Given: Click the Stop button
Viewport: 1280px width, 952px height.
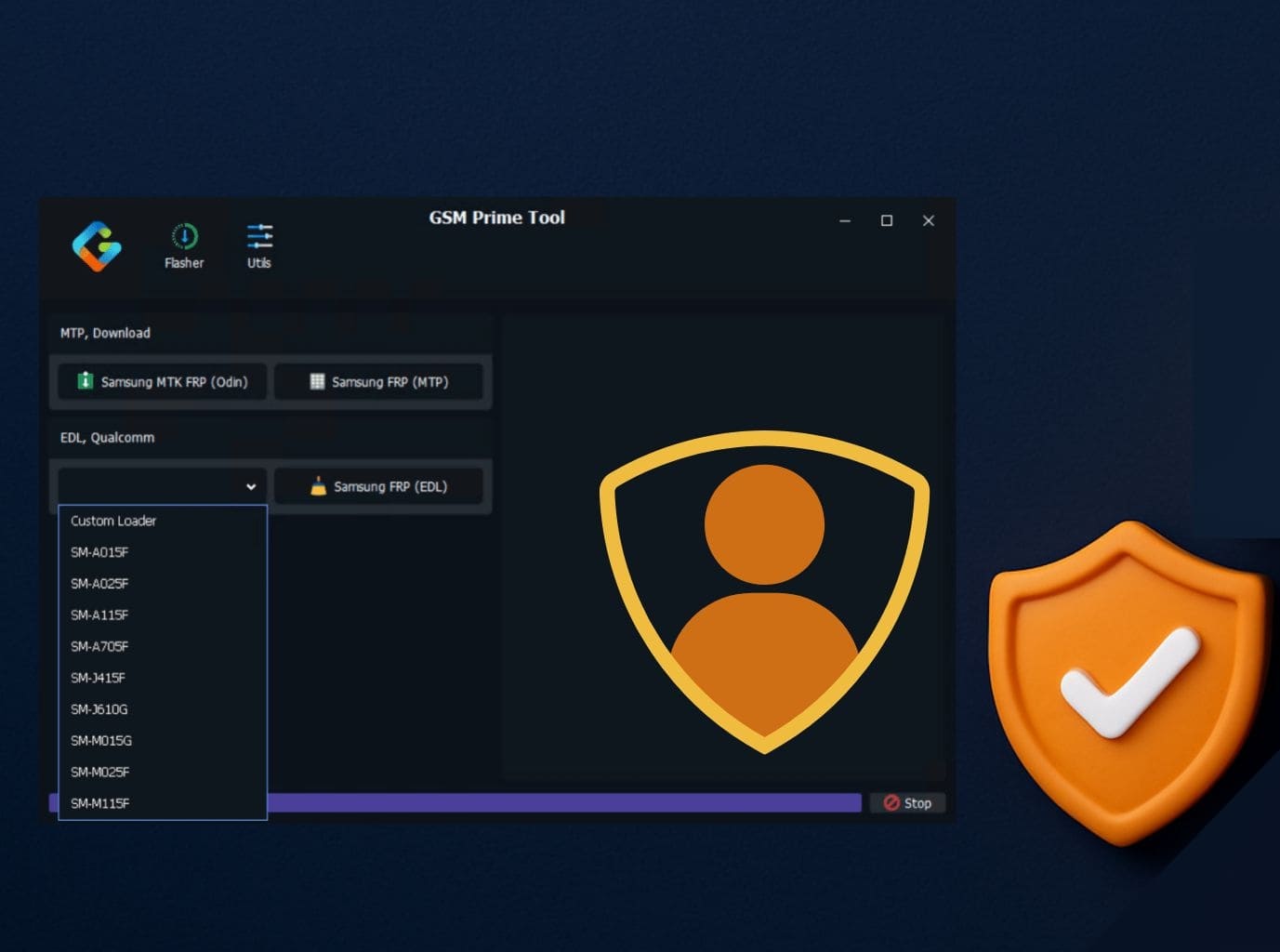Looking at the screenshot, I should tap(907, 803).
